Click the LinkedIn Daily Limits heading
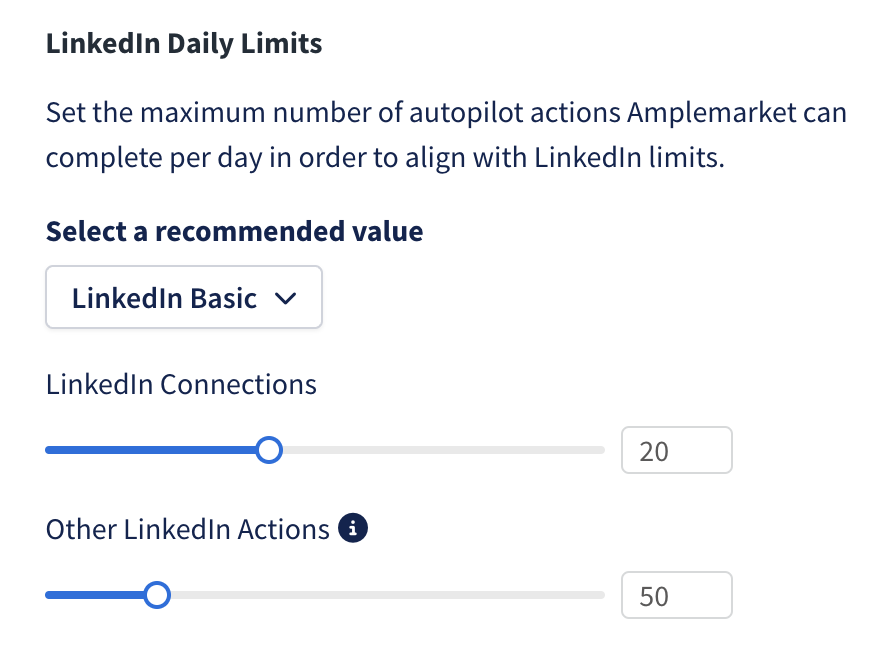Image resolution: width=880 pixels, height=654 pixels. point(184,44)
